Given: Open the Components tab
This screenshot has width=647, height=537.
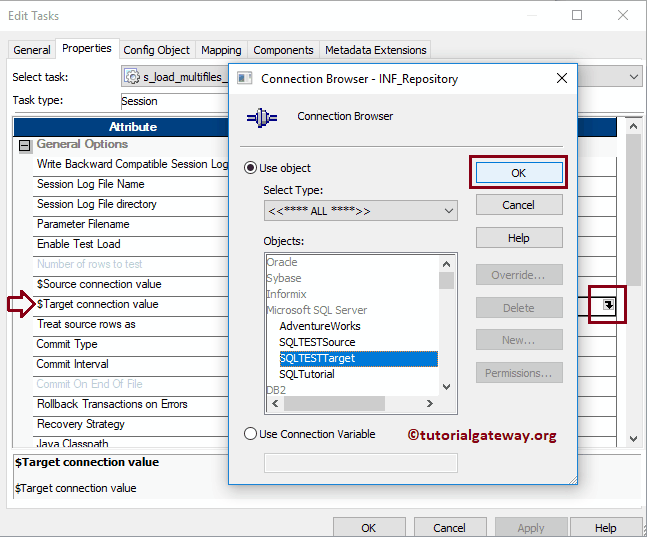Looking at the screenshot, I should click(283, 50).
